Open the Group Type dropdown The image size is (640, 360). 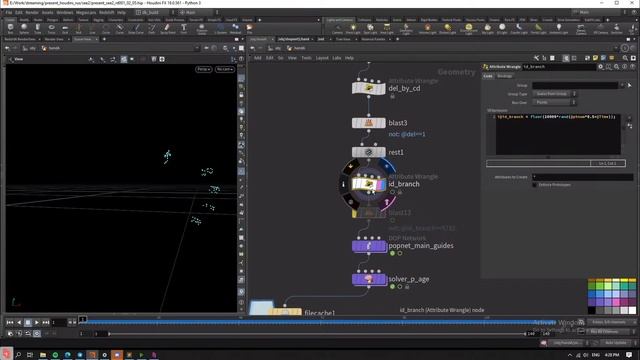(x=554, y=94)
